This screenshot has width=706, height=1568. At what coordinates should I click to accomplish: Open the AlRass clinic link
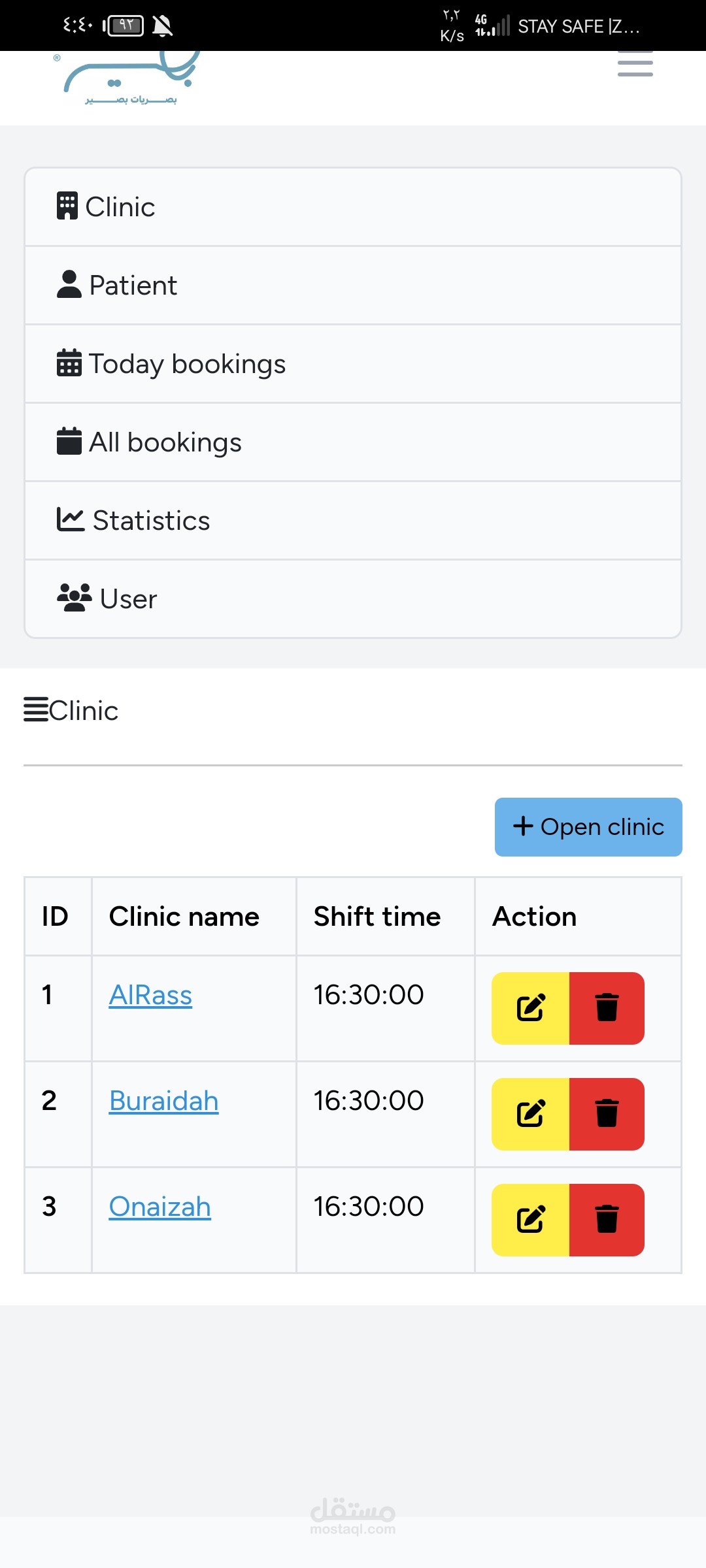150,995
